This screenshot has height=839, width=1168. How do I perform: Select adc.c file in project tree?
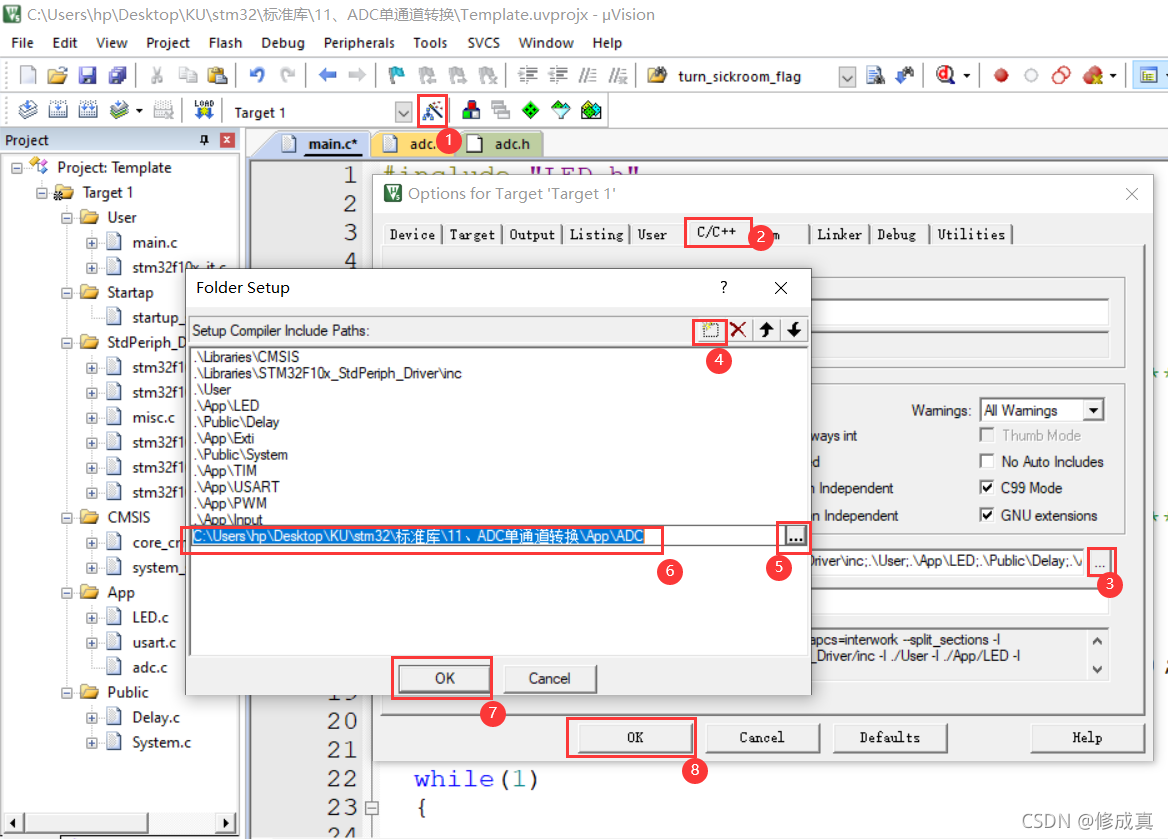coord(150,668)
